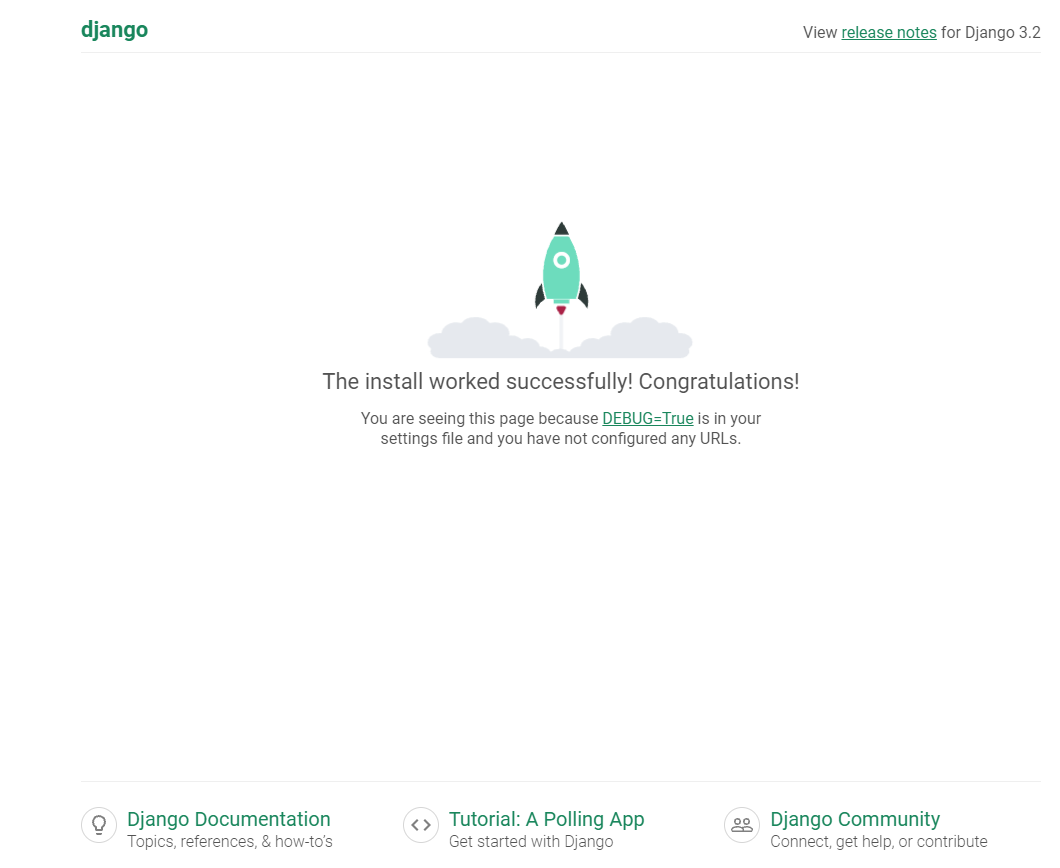This screenshot has height=868, width=1060.
Task: Visit the Django Community link
Action: 855,819
